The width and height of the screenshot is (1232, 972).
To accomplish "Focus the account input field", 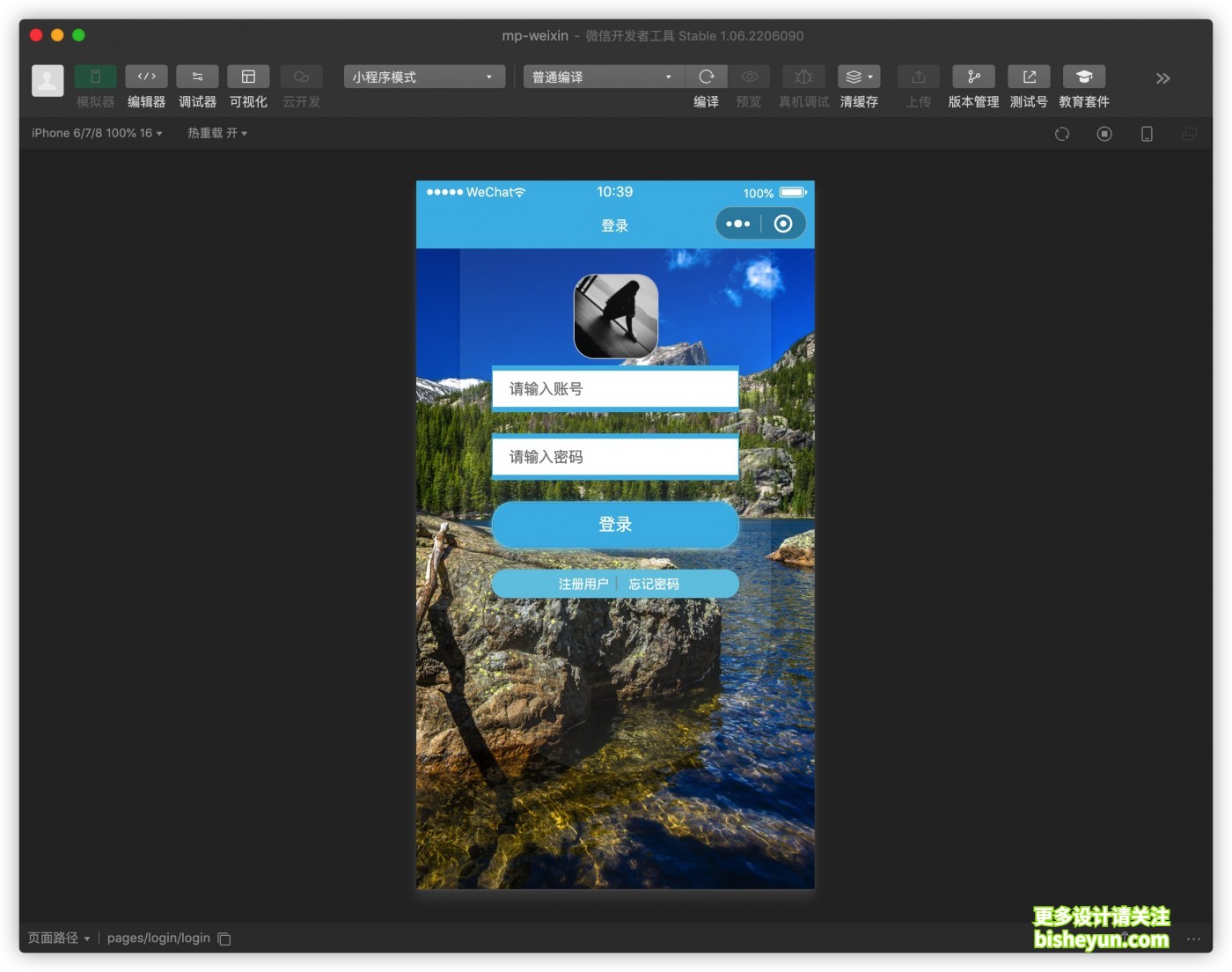I will [615, 389].
